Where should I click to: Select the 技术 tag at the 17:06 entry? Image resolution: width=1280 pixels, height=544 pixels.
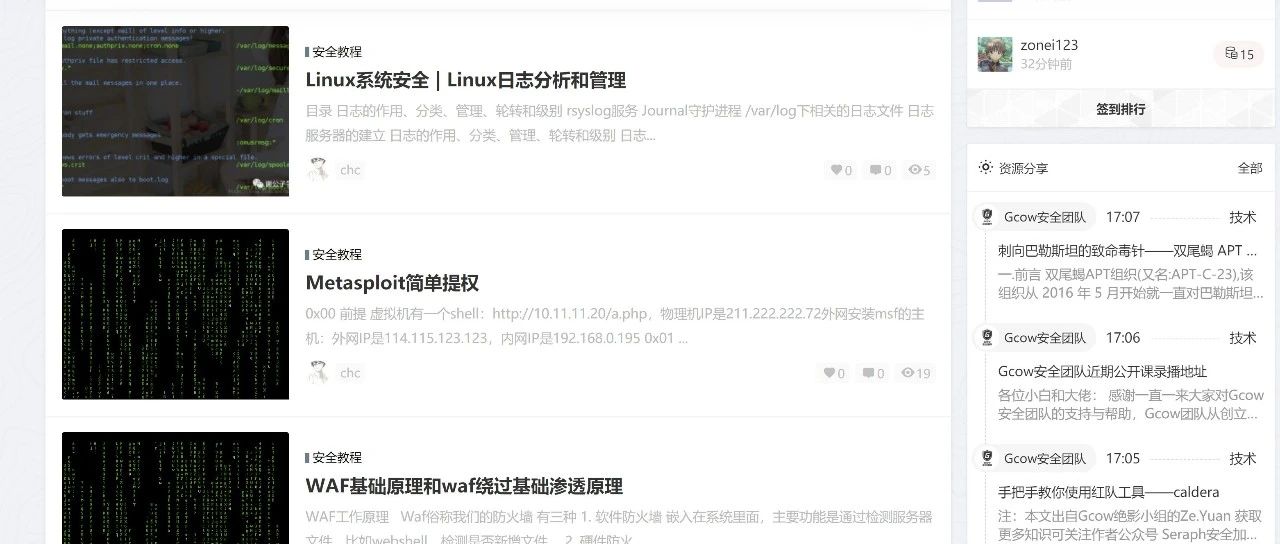point(1243,338)
